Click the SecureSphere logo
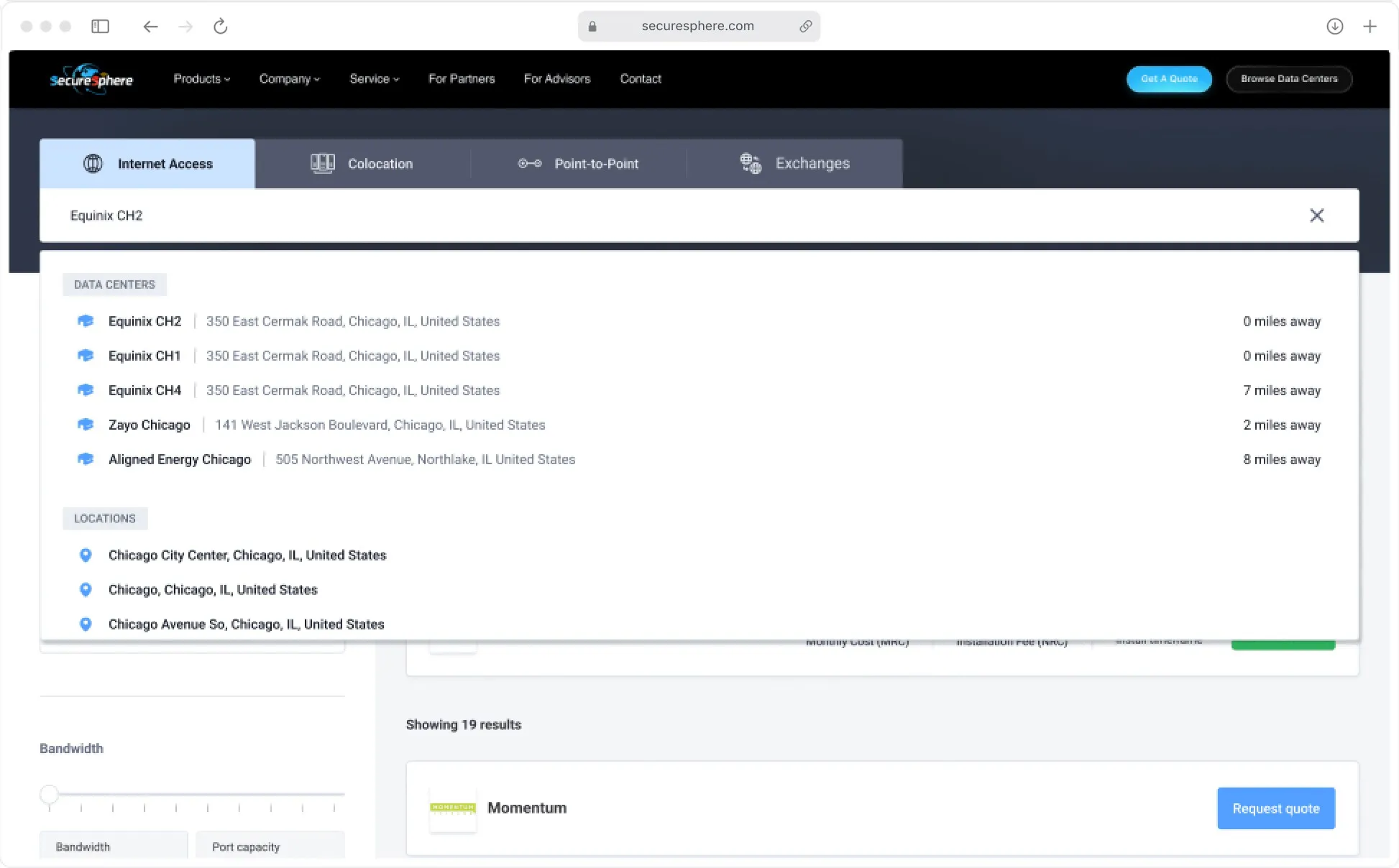Screen dimensions: 1399x868 [91, 79]
